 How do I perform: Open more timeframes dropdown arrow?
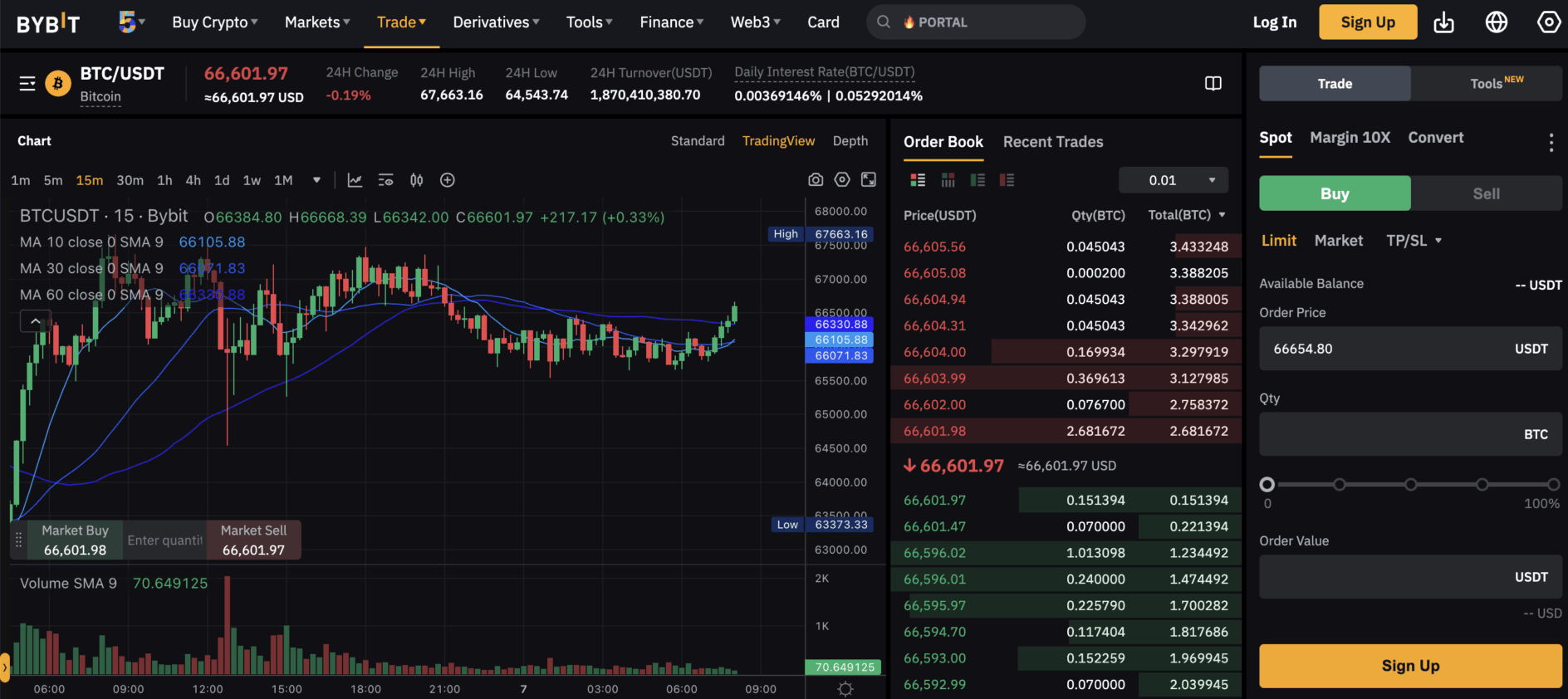(x=316, y=180)
